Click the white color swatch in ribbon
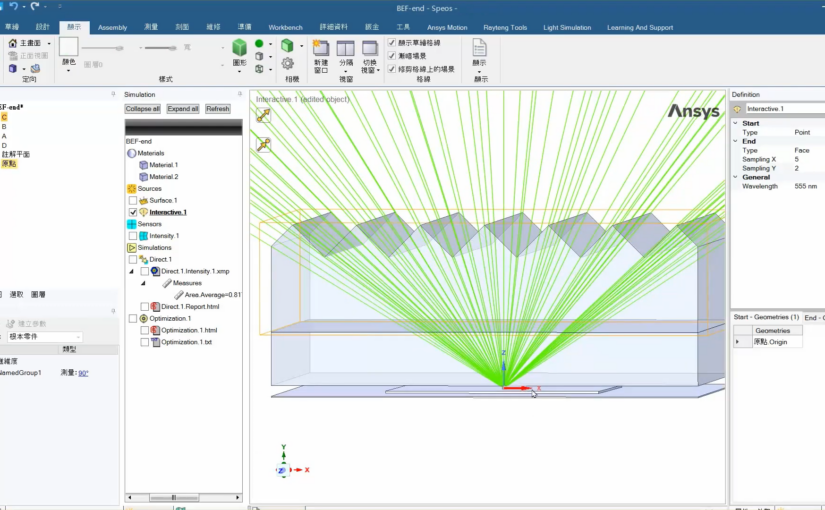This screenshot has width=825, height=510. 68,46
